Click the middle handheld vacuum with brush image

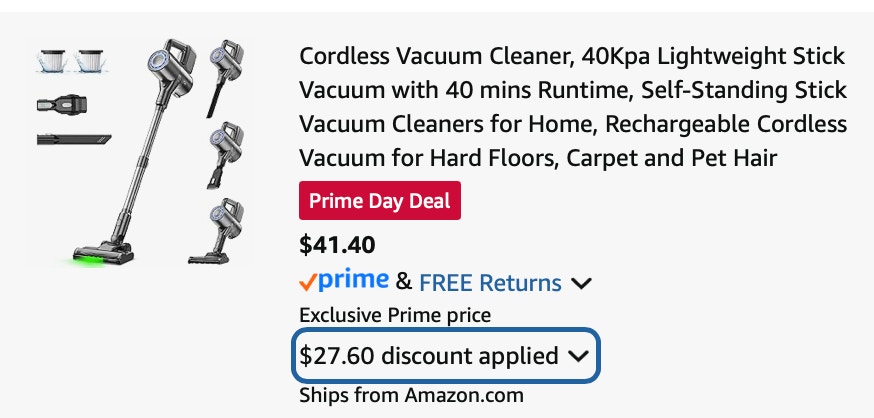225,155
